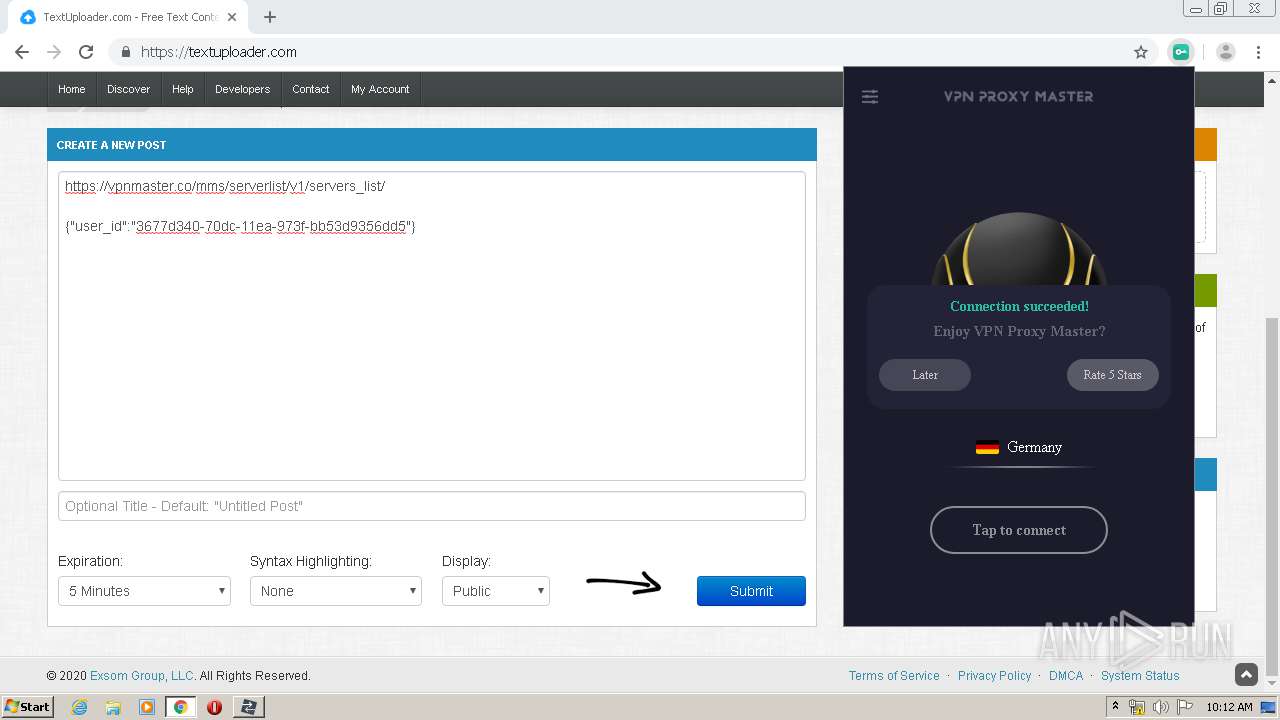This screenshot has width=1280, height=720.
Task: Open Discover nav item
Action: [x=129, y=89]
